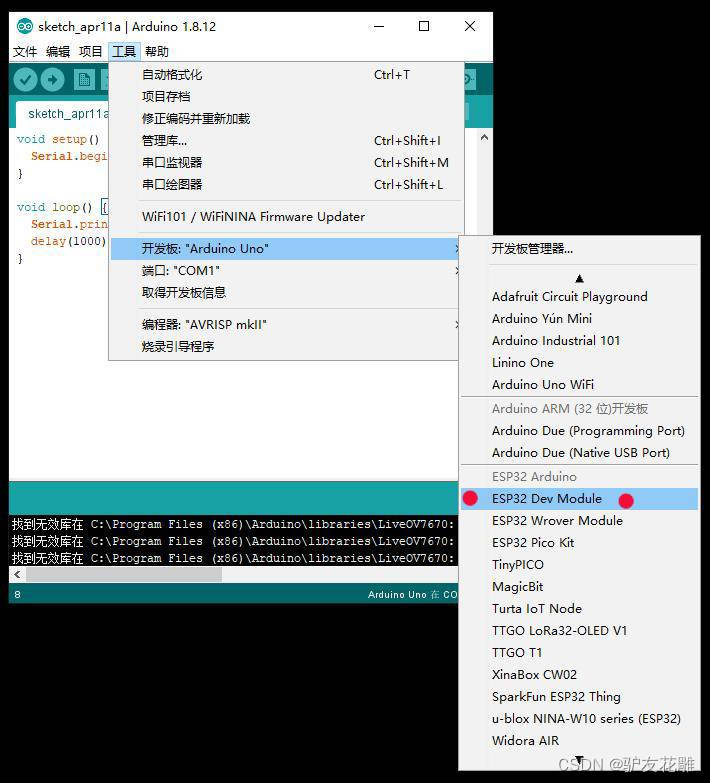The height and width of the screenshot is (783, 710).
Task: Click the delay(1000) code line
Action: coord(68,241)
